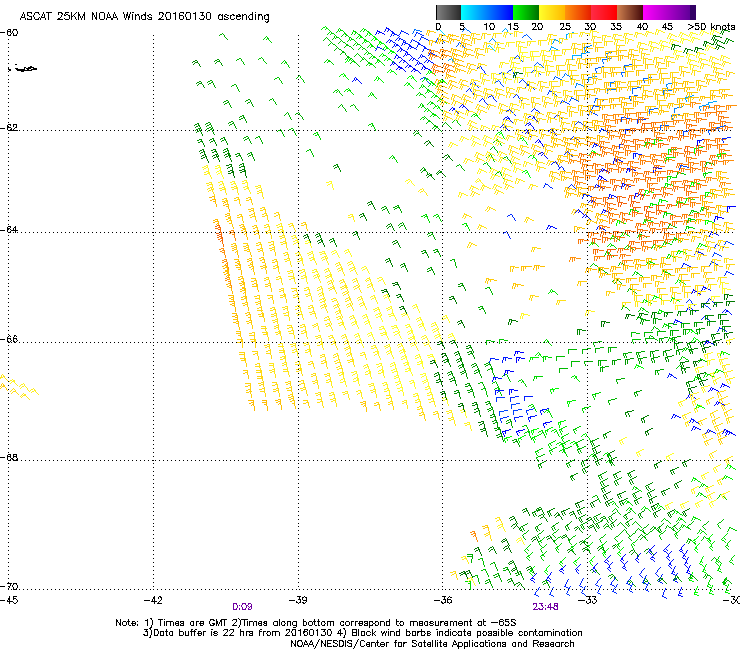Click the -62 latitude axis label
The width and height of the screenshot is (740, 650).
pyautogui.click(x=9, y=128)
